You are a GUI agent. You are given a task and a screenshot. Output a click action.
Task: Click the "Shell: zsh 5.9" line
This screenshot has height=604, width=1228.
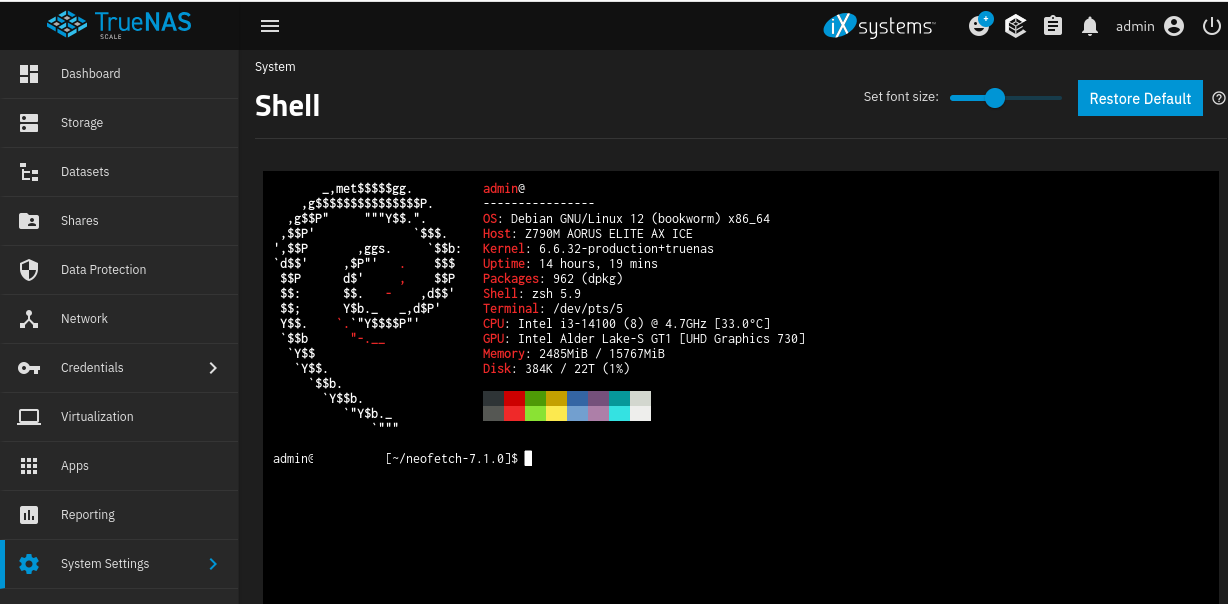tap(532, 293)
